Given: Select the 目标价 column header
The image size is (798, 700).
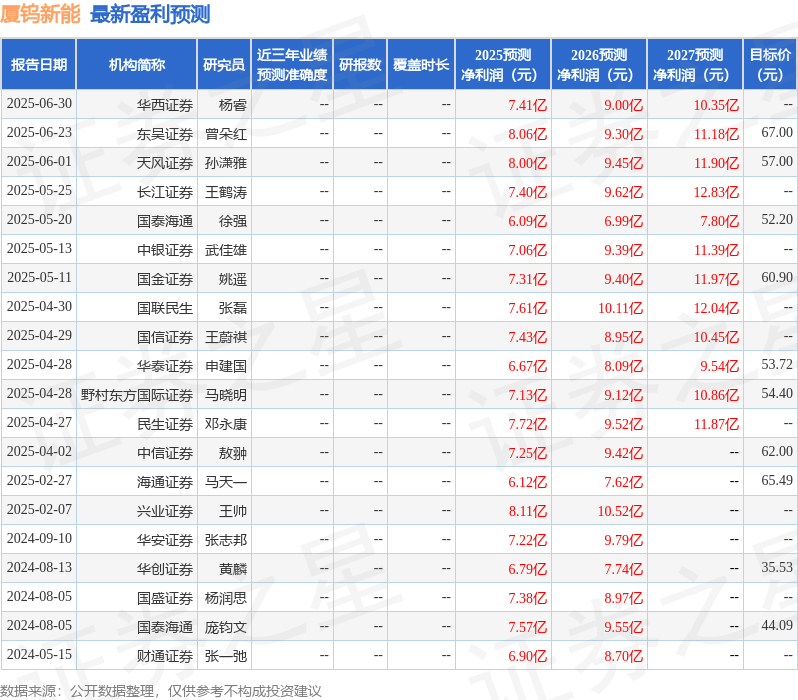Looking at the screenshot, I should click(770, 65).
